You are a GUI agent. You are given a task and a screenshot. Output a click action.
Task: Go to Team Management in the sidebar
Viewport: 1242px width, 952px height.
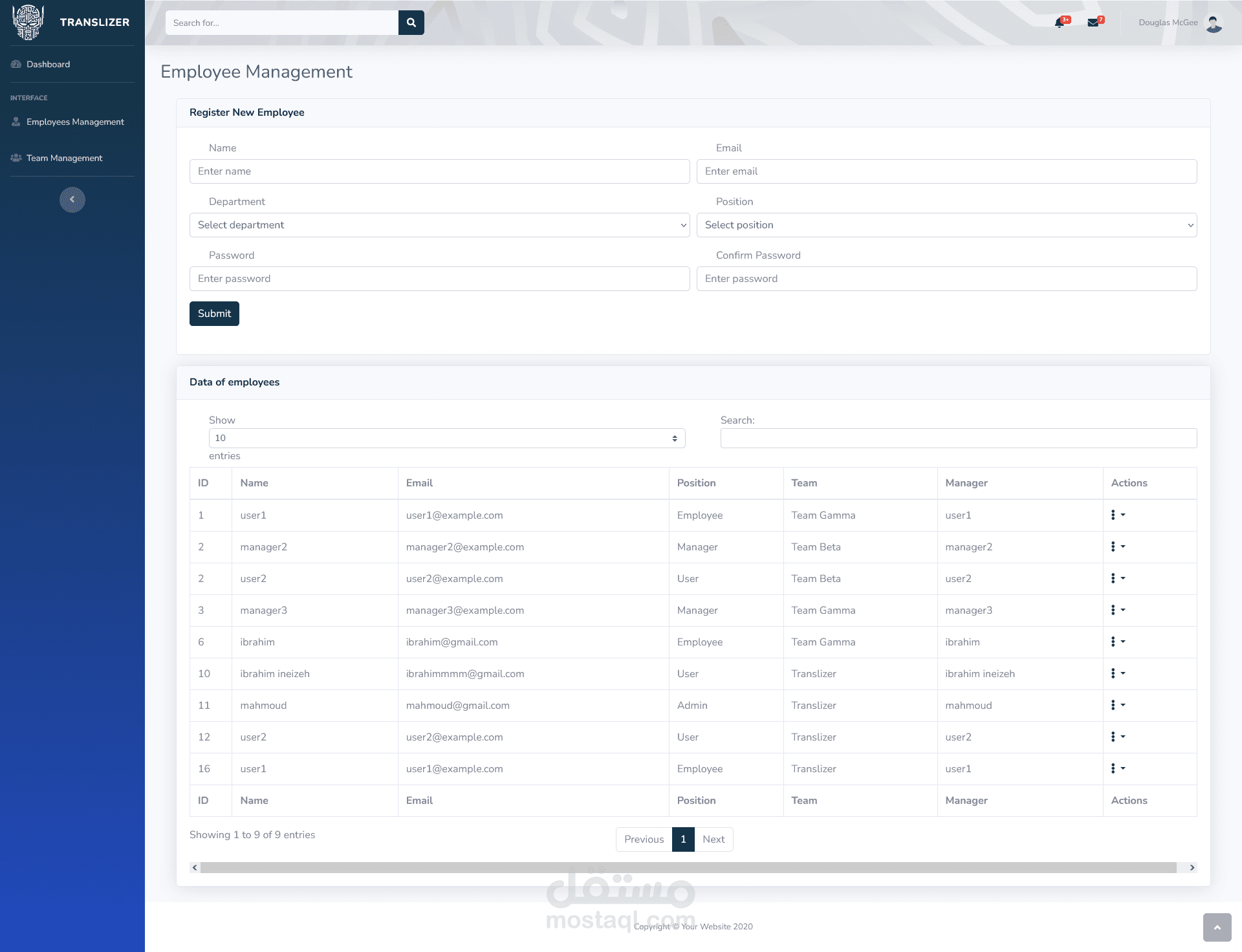(x=64, y=158)
